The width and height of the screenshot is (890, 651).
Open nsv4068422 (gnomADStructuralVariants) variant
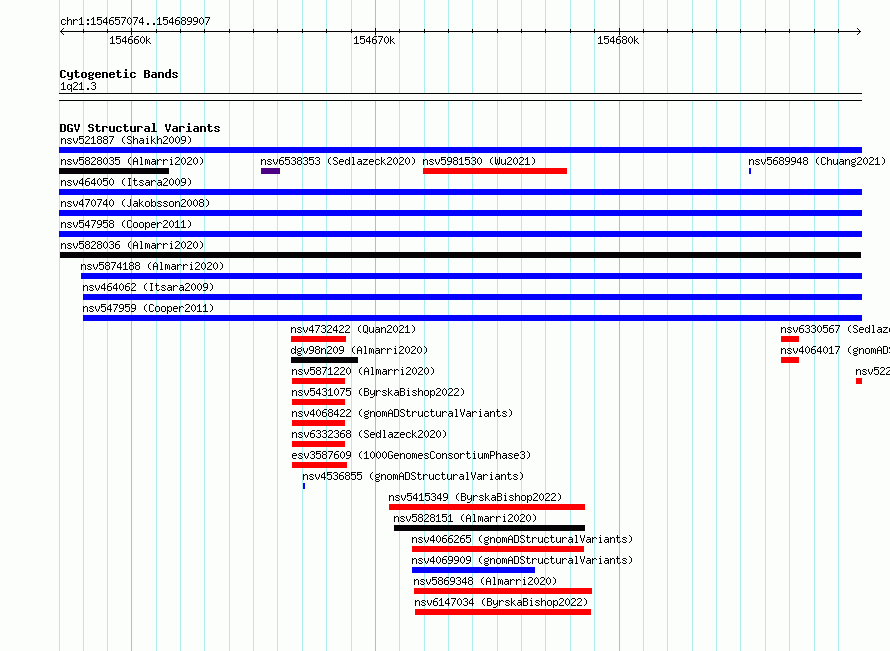tap(402, 413)
